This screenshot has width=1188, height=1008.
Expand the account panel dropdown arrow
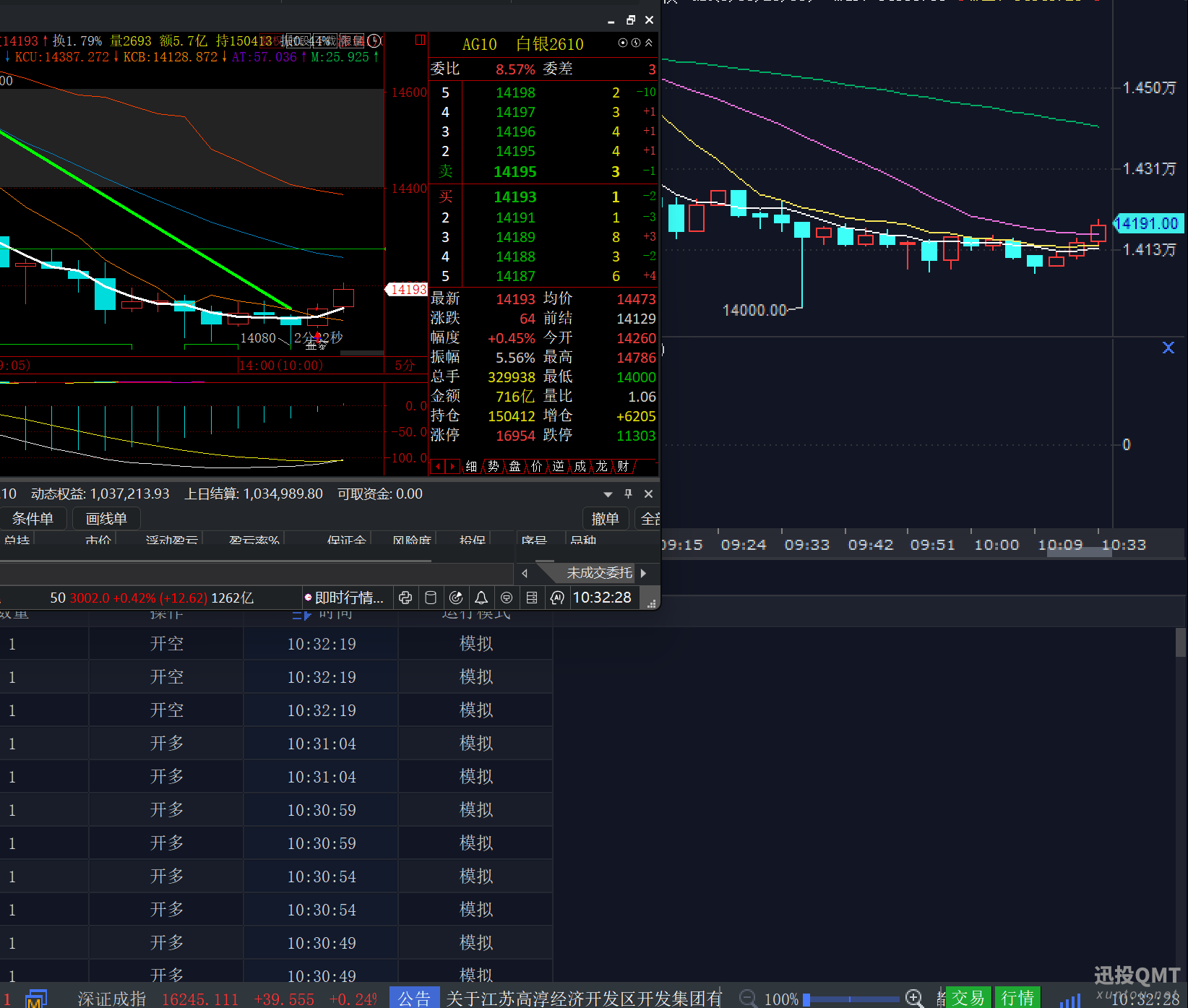608,494
